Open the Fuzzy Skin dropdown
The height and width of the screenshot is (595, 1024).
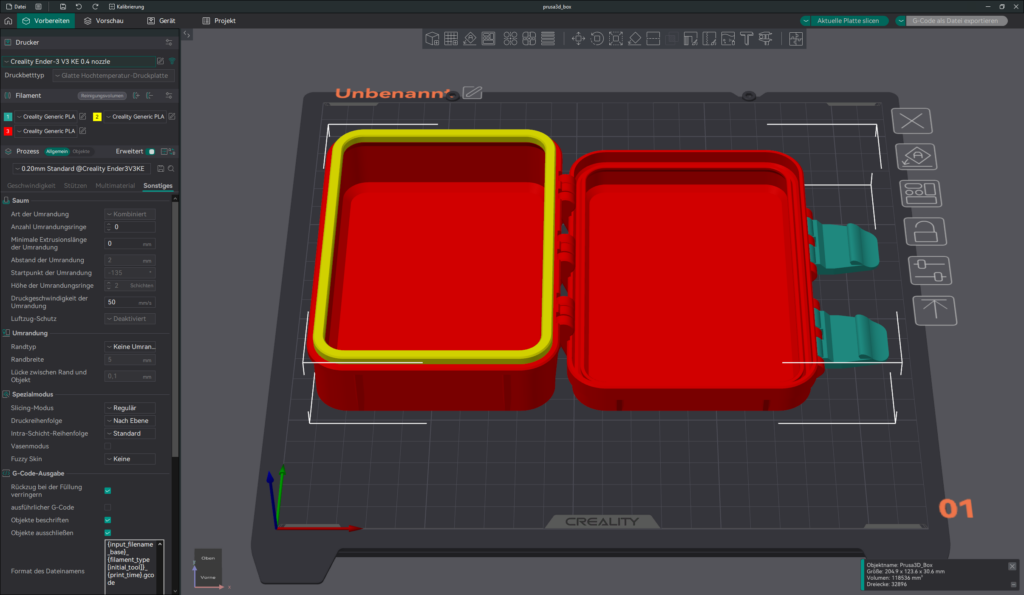tap(131, 459)
